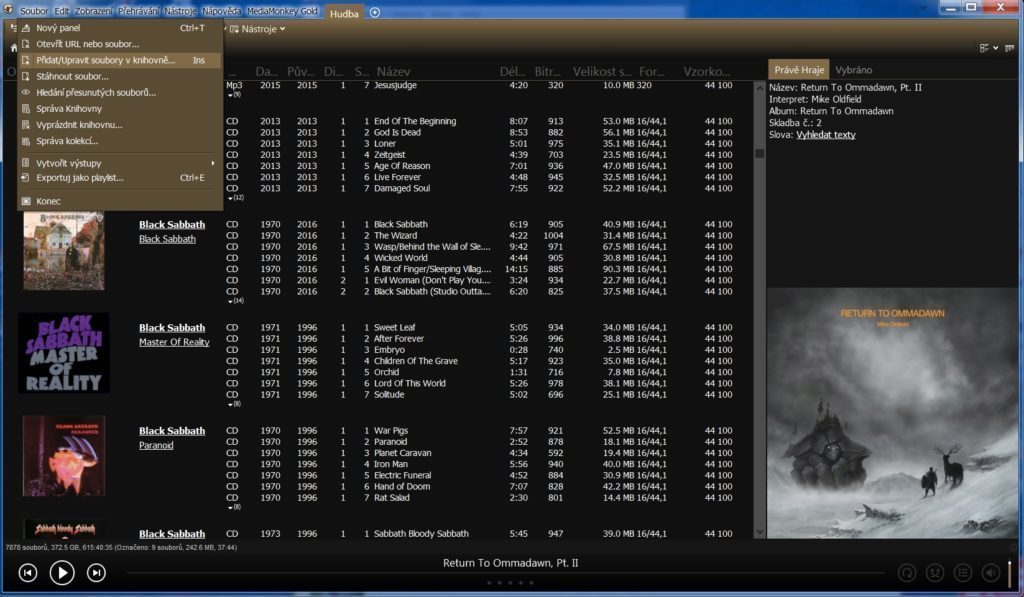Open the Nápověda menu
Screen dimensions: 1024x597
(221, 11)
